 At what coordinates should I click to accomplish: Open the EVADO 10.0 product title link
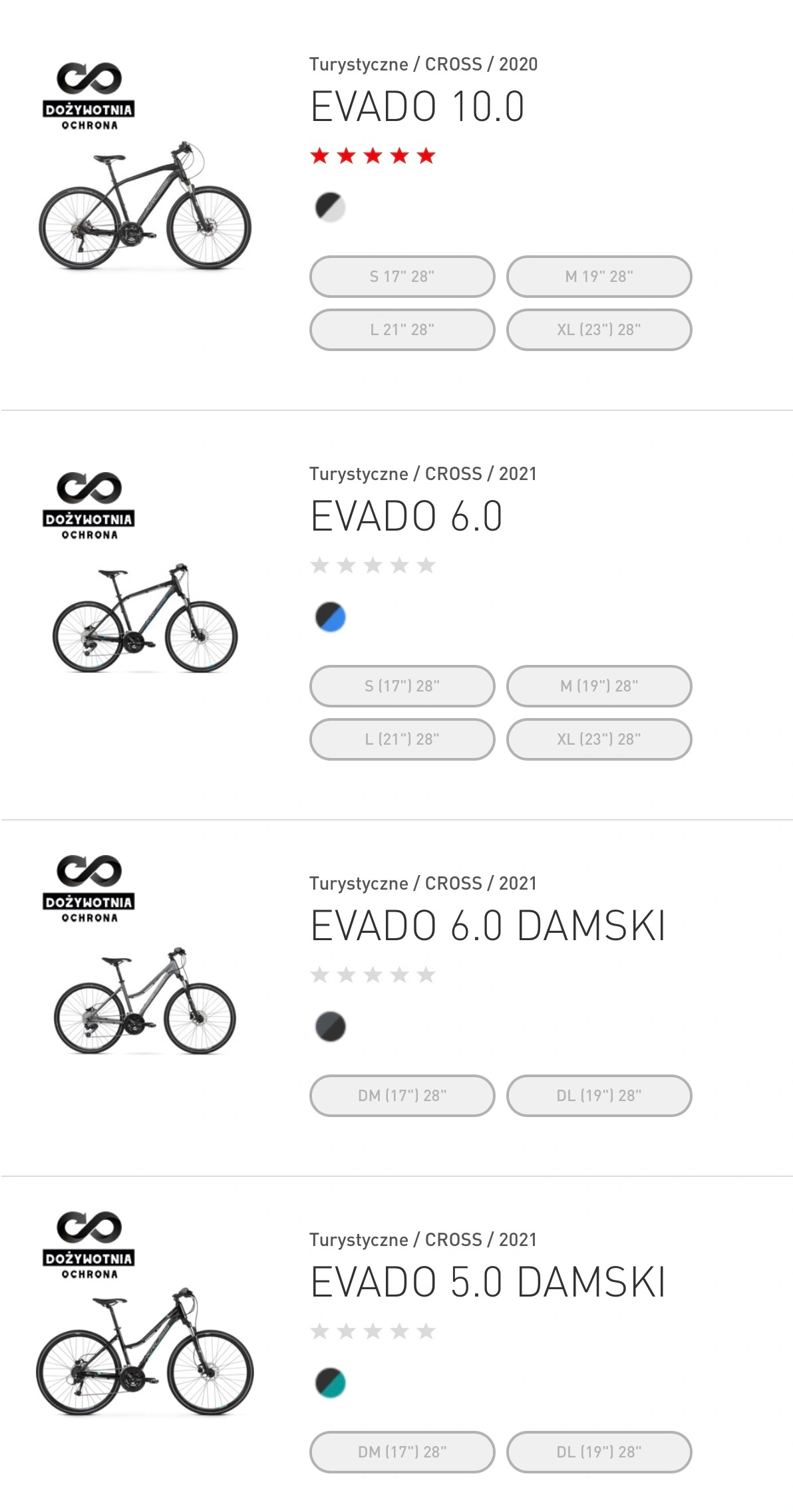(418, 107)
